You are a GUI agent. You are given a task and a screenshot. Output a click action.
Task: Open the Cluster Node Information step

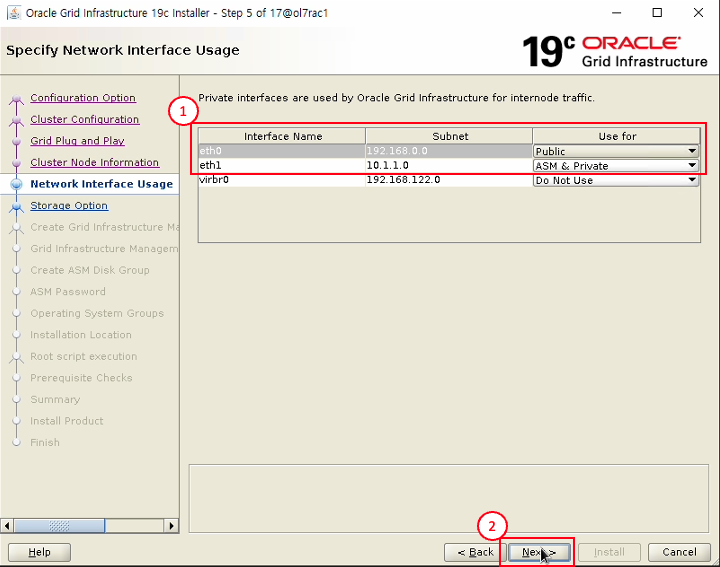coord(95,163)
